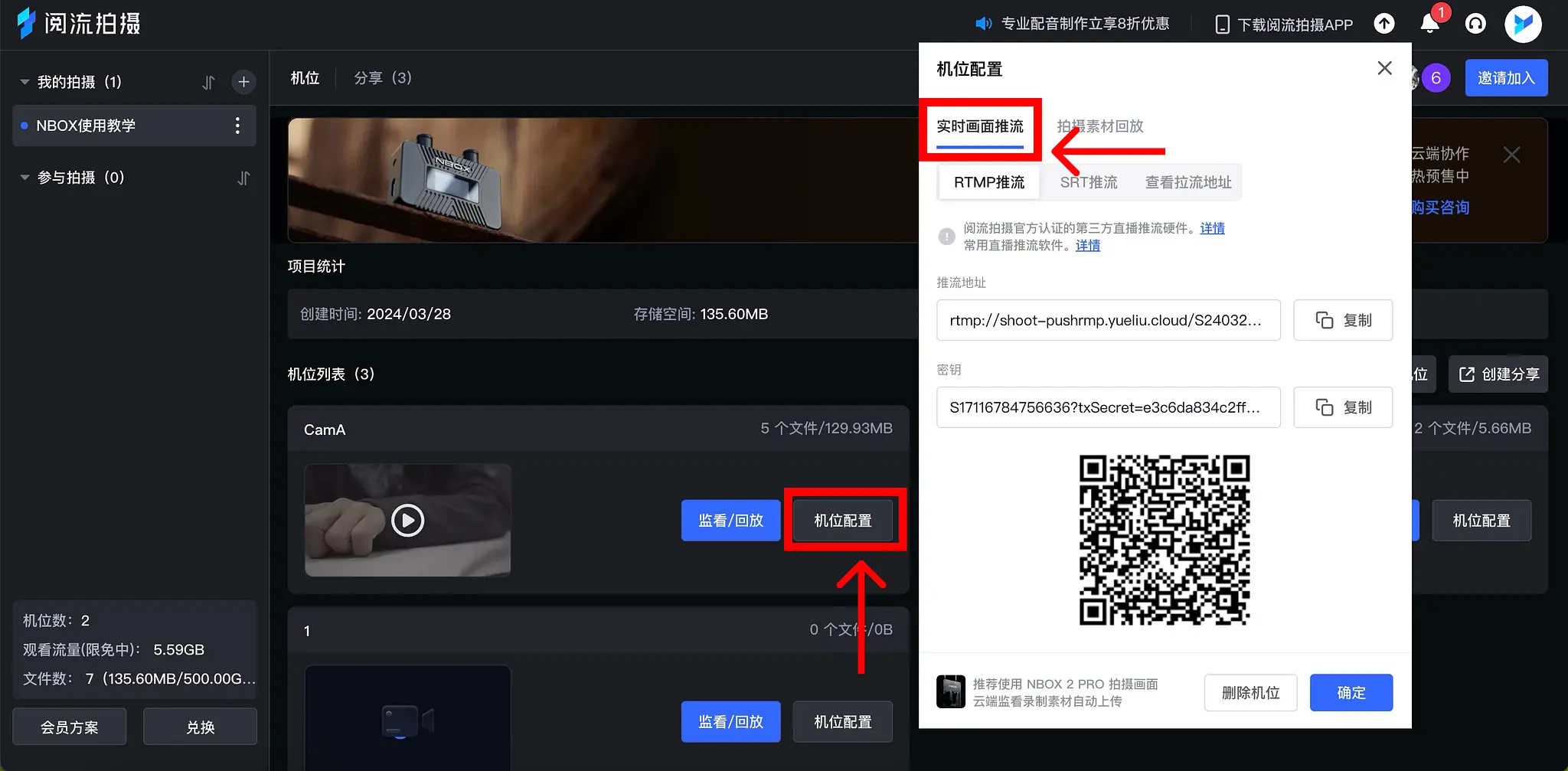Choose SRT推流 option
Viewport: 1568px width, 771px height.
click(1089, 182)
